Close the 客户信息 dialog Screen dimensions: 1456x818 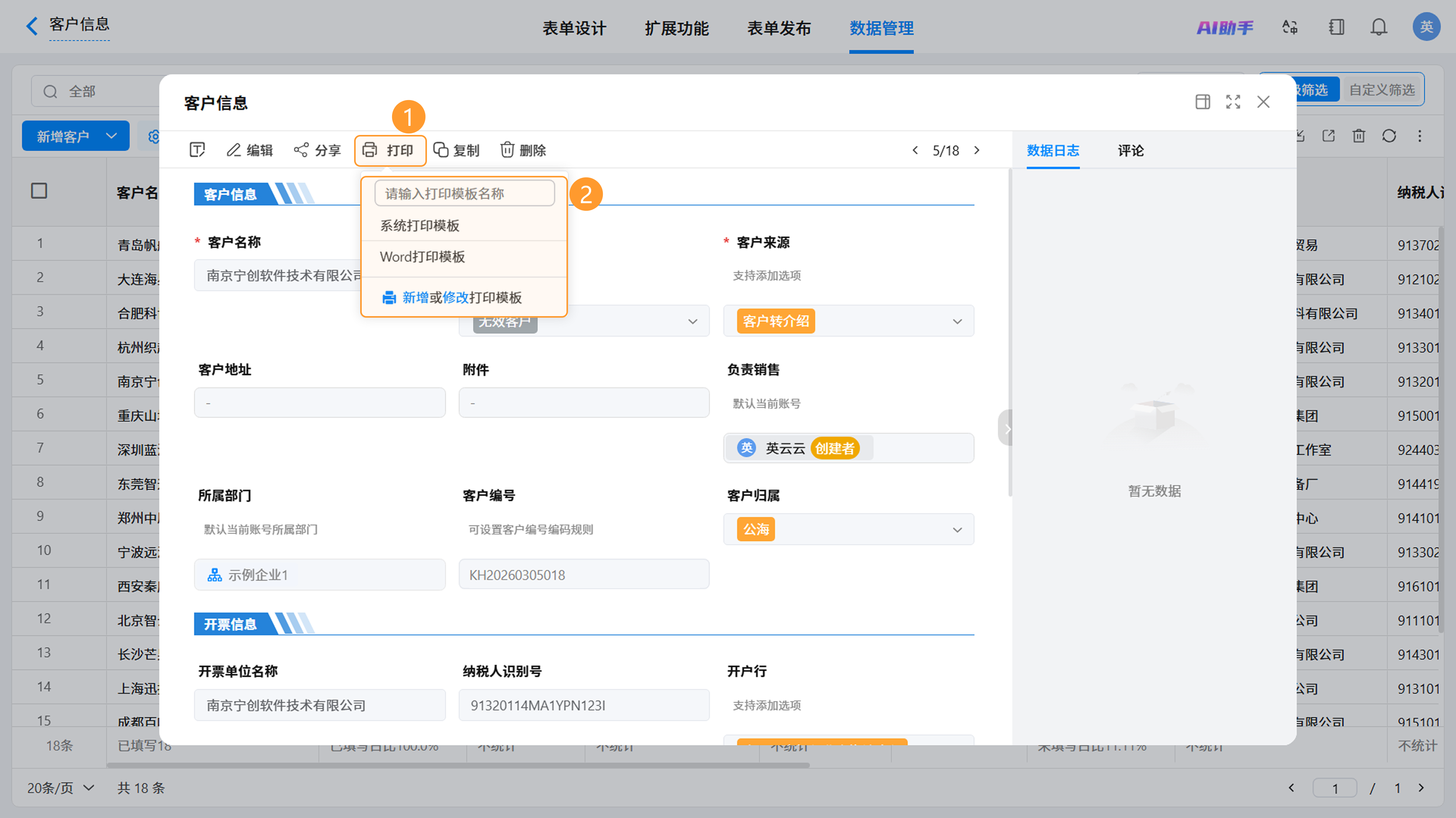coord(1263,102)
